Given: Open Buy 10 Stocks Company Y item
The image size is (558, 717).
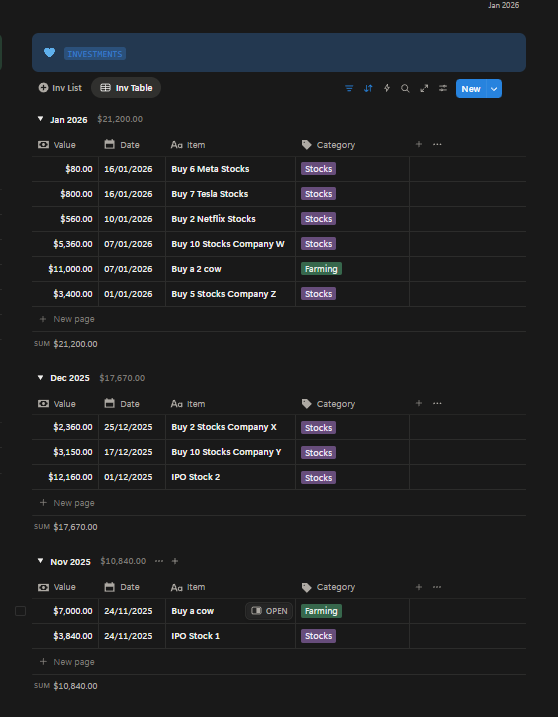Looking at the screenshot, I should 226,452.
